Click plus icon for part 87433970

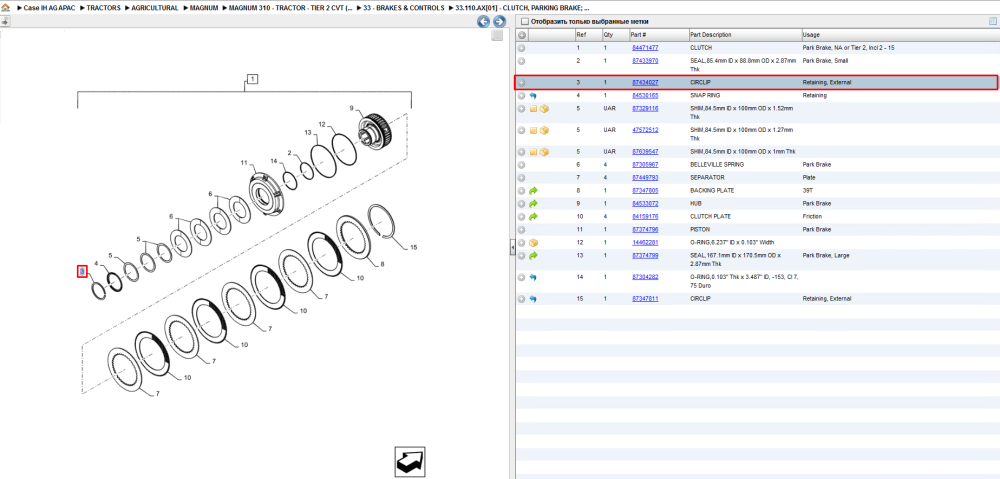[x=521, y=61]
